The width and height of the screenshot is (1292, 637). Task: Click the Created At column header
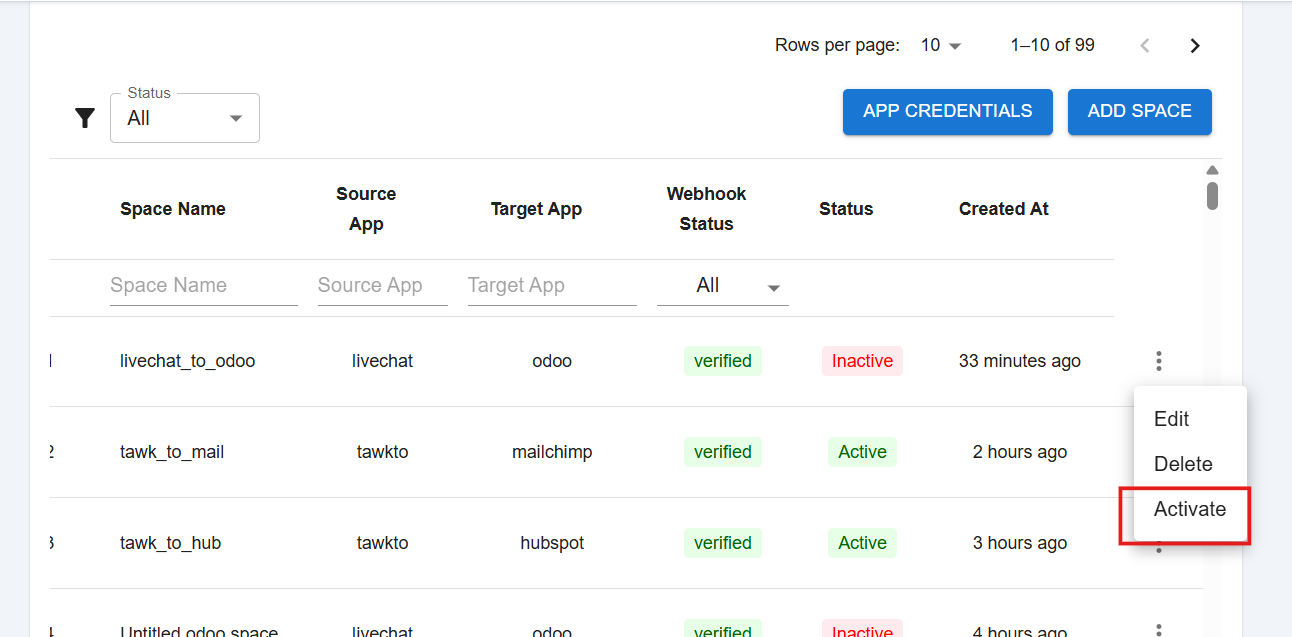(x=1004, y=209)
